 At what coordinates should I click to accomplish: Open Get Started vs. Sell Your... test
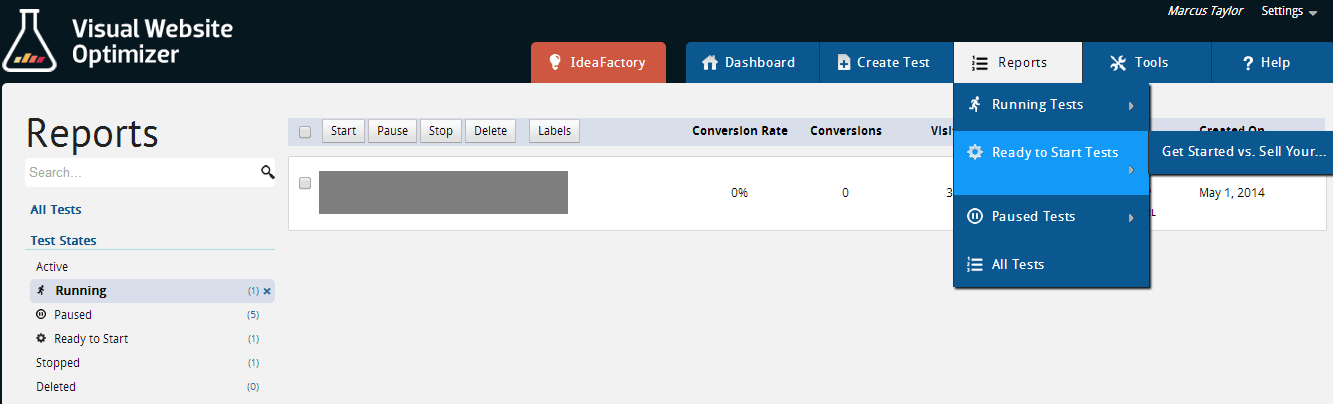coord(1243,152)
